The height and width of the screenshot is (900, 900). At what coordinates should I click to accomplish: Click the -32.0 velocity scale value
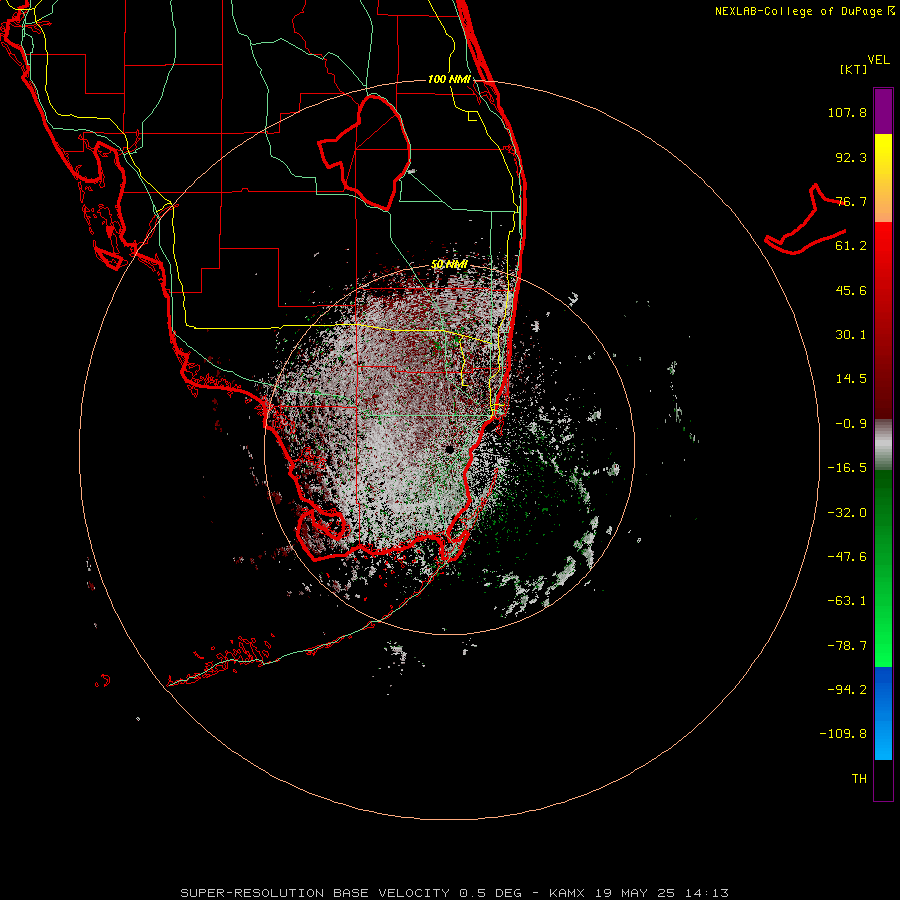point(847,513)
